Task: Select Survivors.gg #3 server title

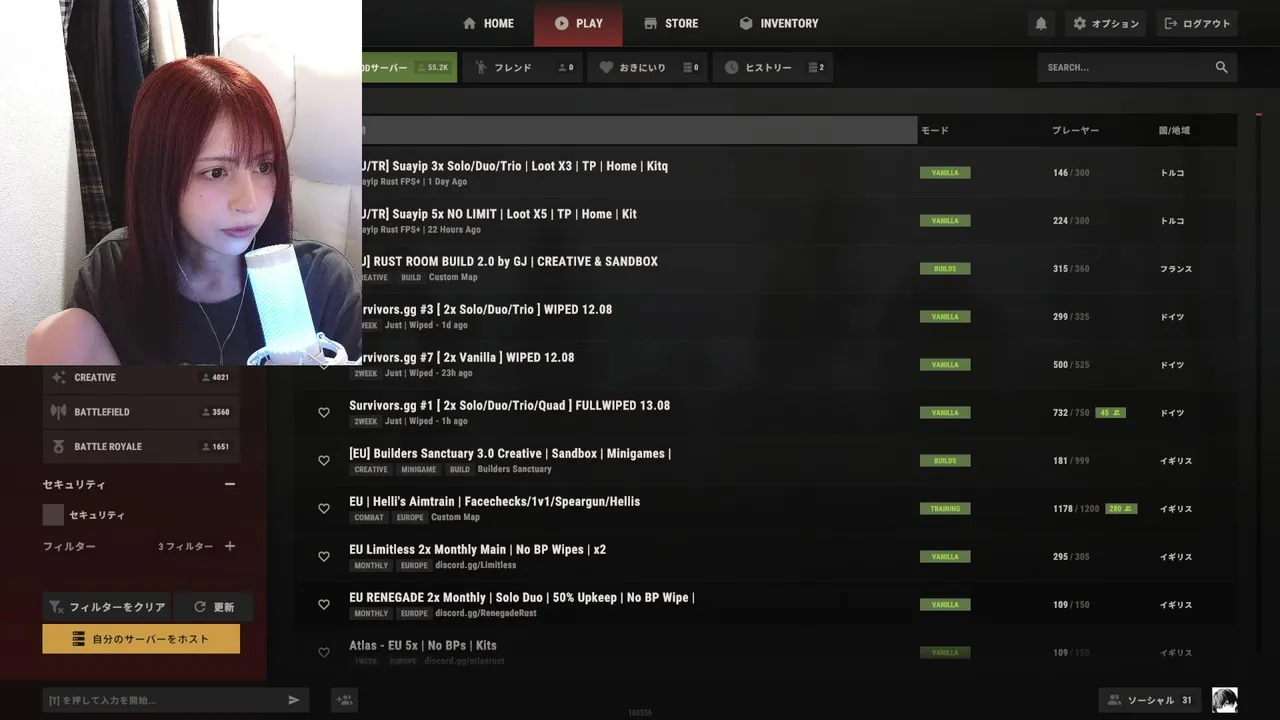Action: (487, 309)
